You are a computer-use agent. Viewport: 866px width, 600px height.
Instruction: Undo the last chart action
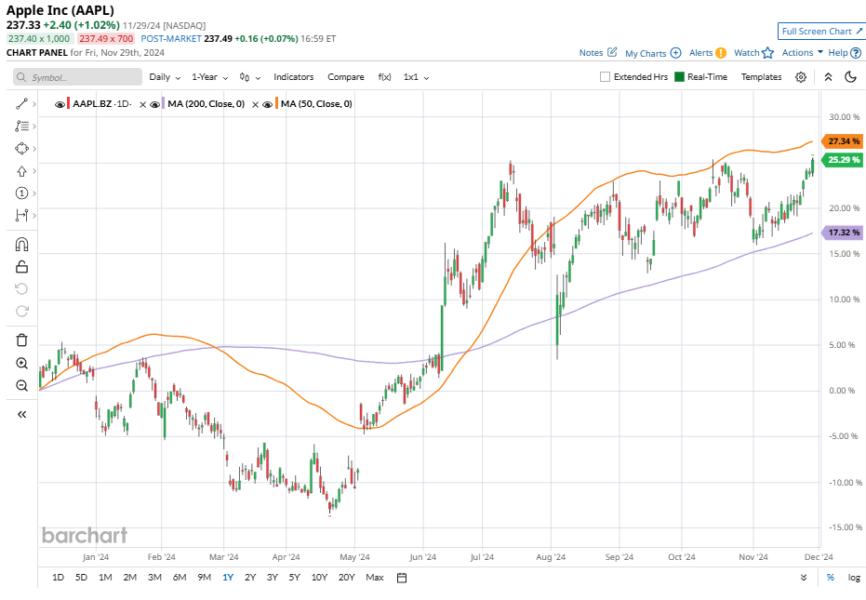(22, 289)
